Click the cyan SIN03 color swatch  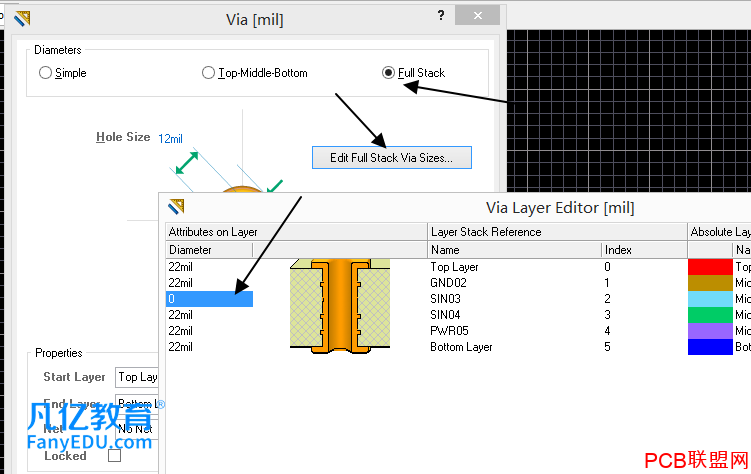pyautogui.click(x=710, y=299)
